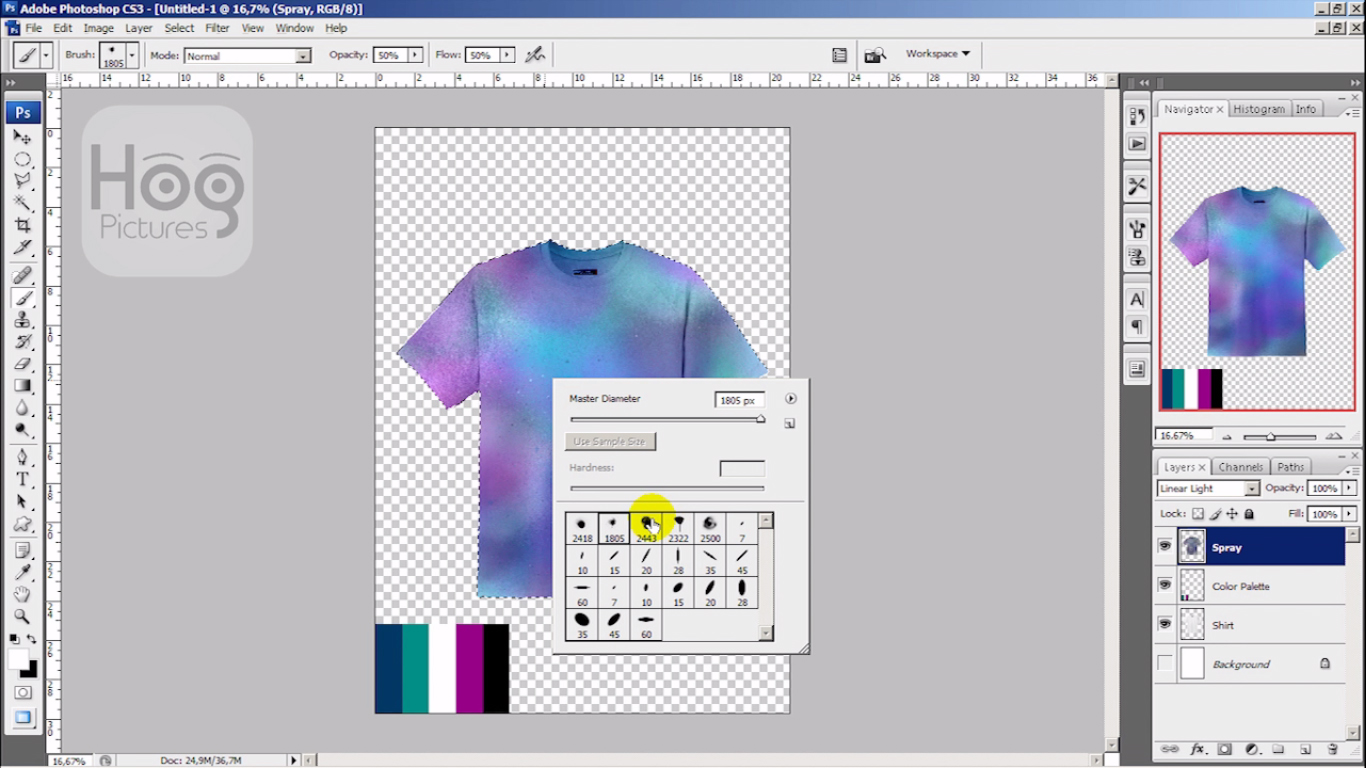Open the layer Fill arrow
Image resolution: width=1366 pixels, height=768 pixels.
(x=1349, y=514)
